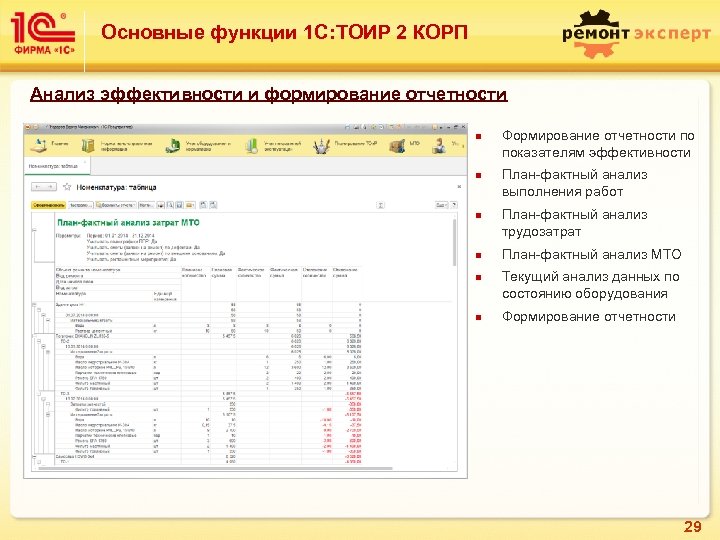Click the sum Σ icon
Screen dimensions: 720x540
point(381,205)
